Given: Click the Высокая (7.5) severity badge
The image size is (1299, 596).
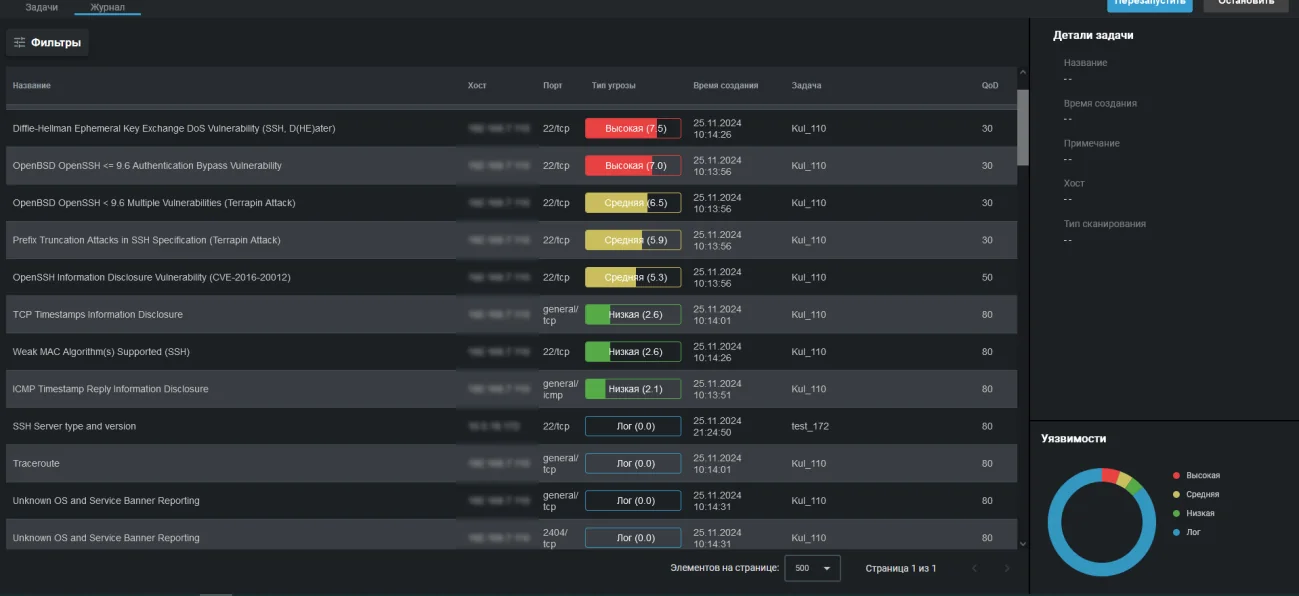Looking at the screenshot, I should click(633, 129).
